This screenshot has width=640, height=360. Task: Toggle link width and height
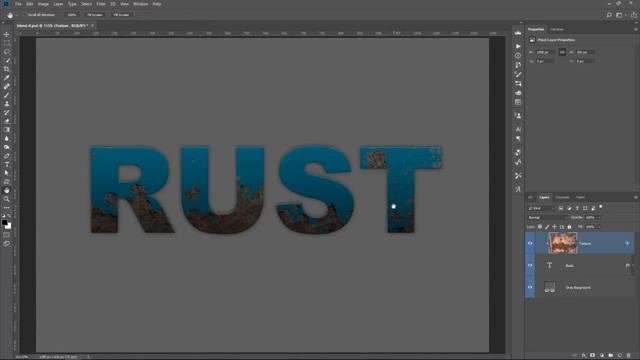562,52
